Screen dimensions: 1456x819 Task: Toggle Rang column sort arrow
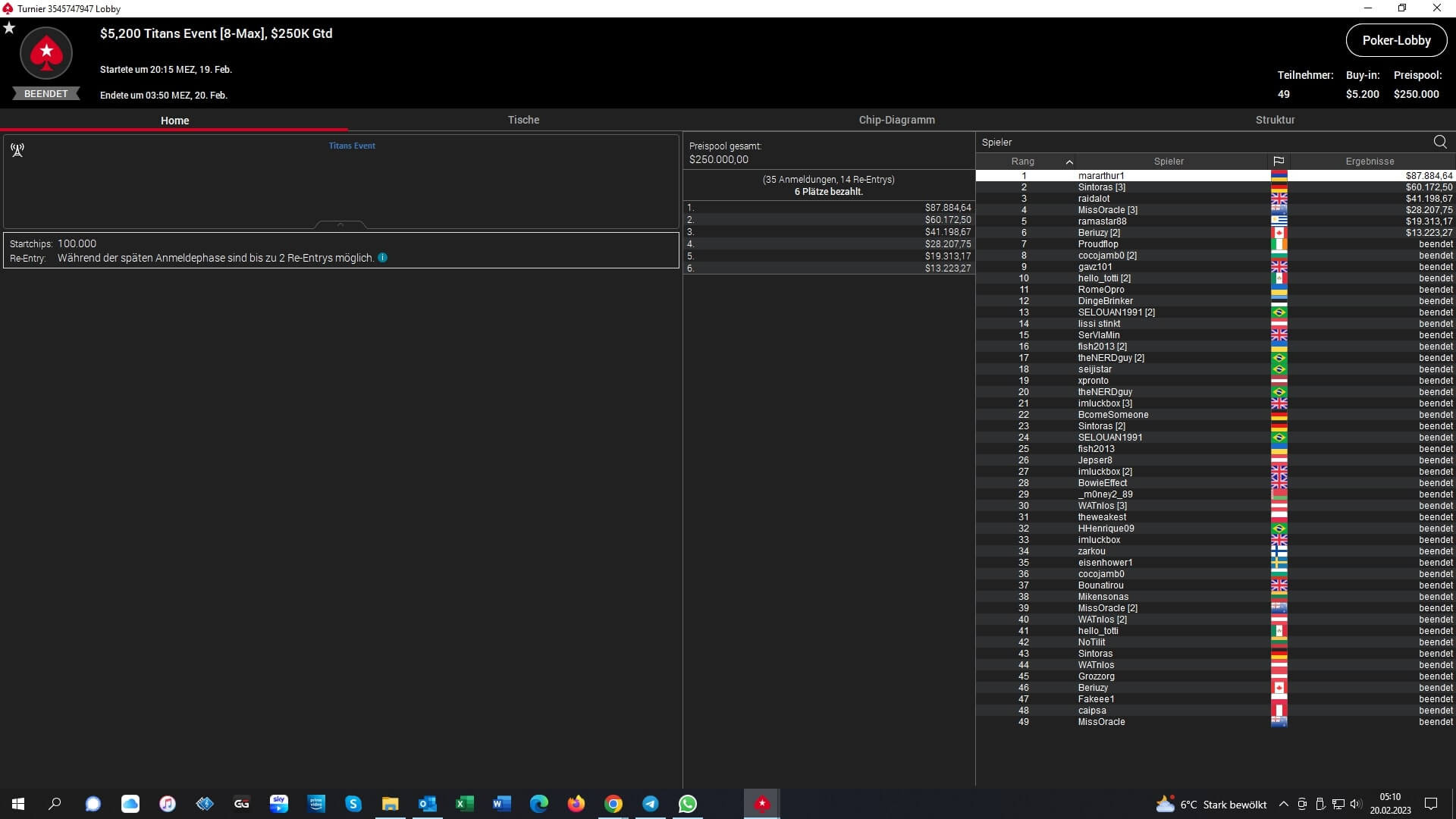click(1069, 162)
